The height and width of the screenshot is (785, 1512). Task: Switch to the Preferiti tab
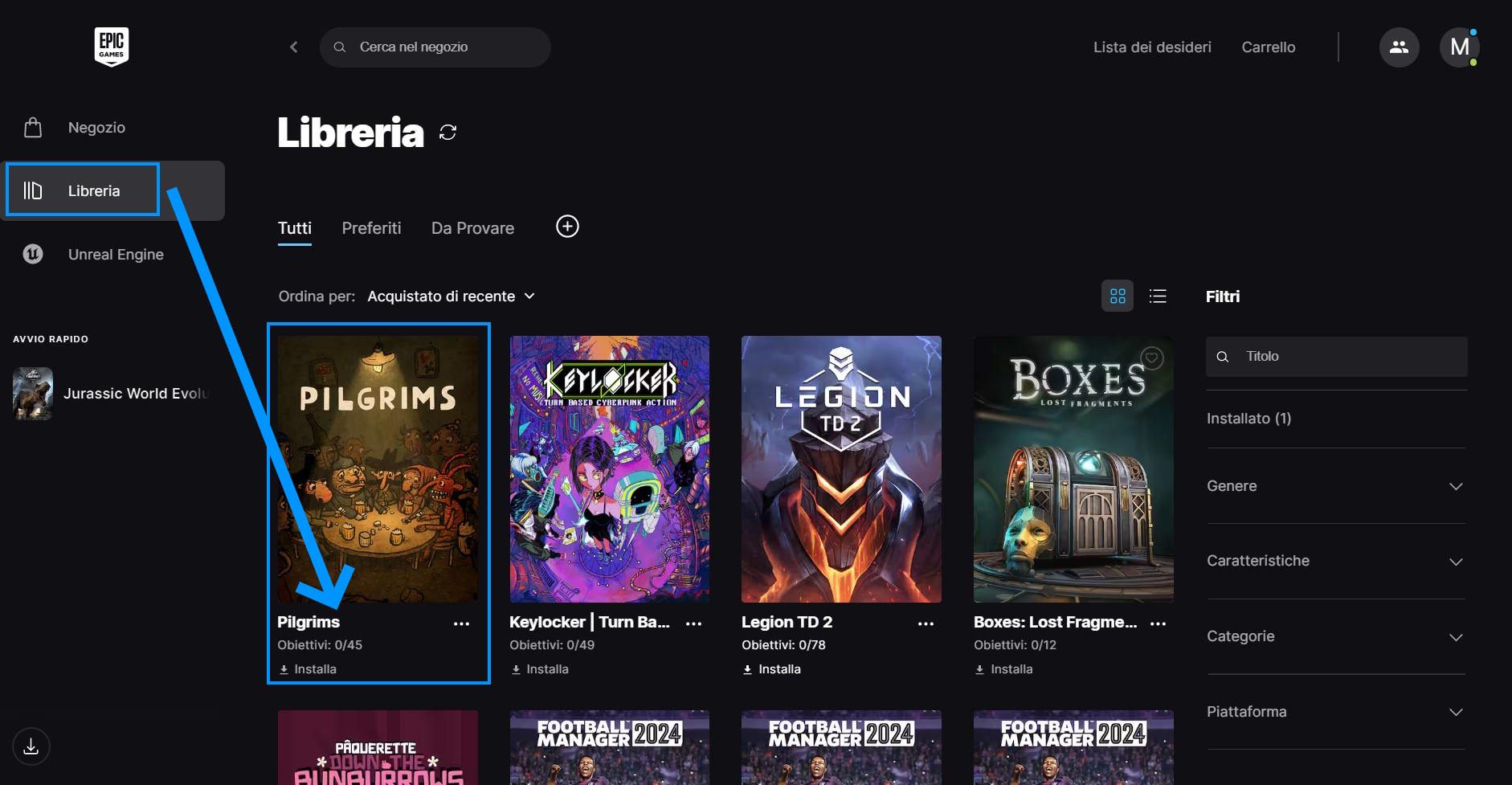tap(371, 228)
